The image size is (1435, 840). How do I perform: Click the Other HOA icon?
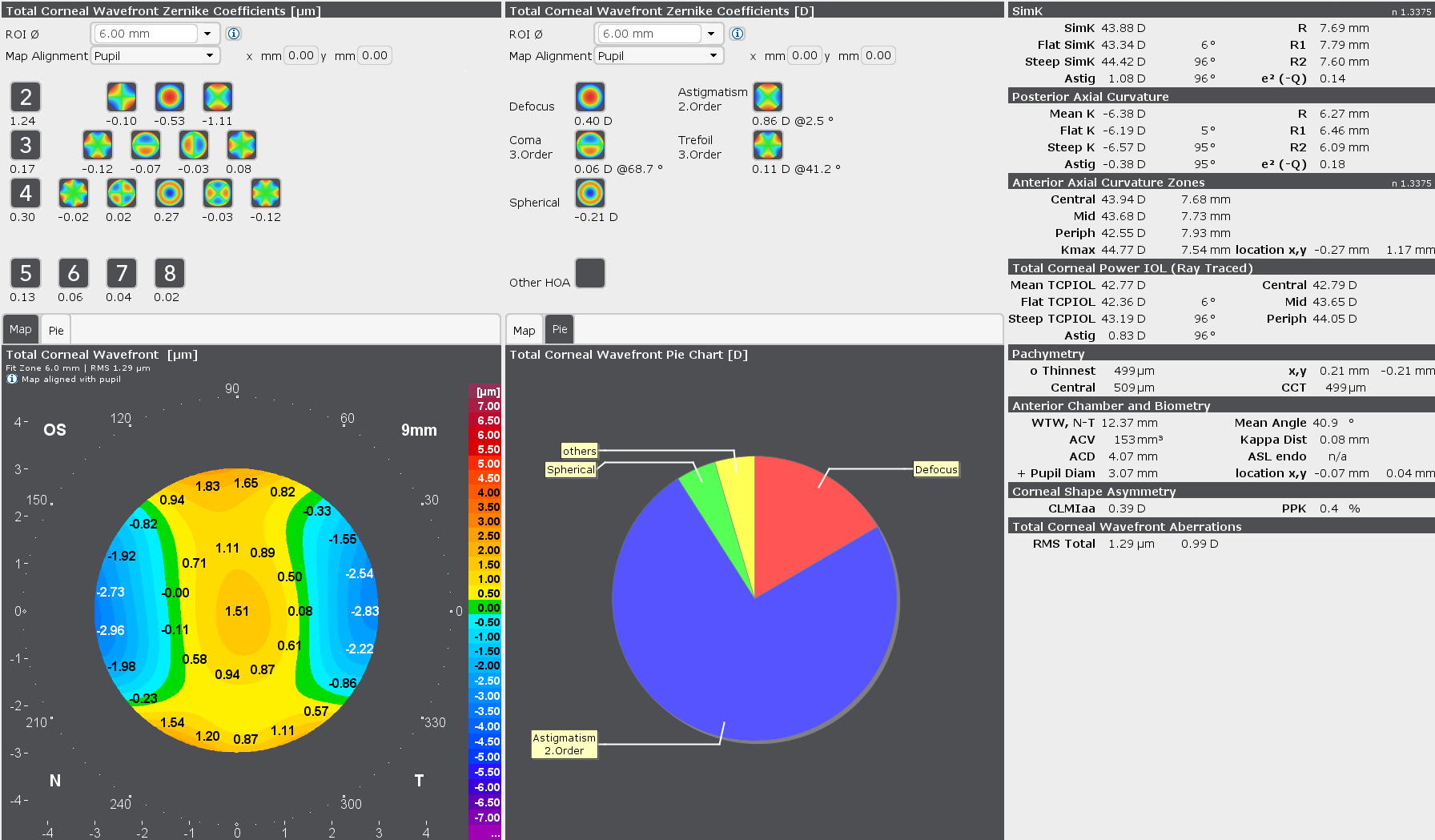point(590,273)
